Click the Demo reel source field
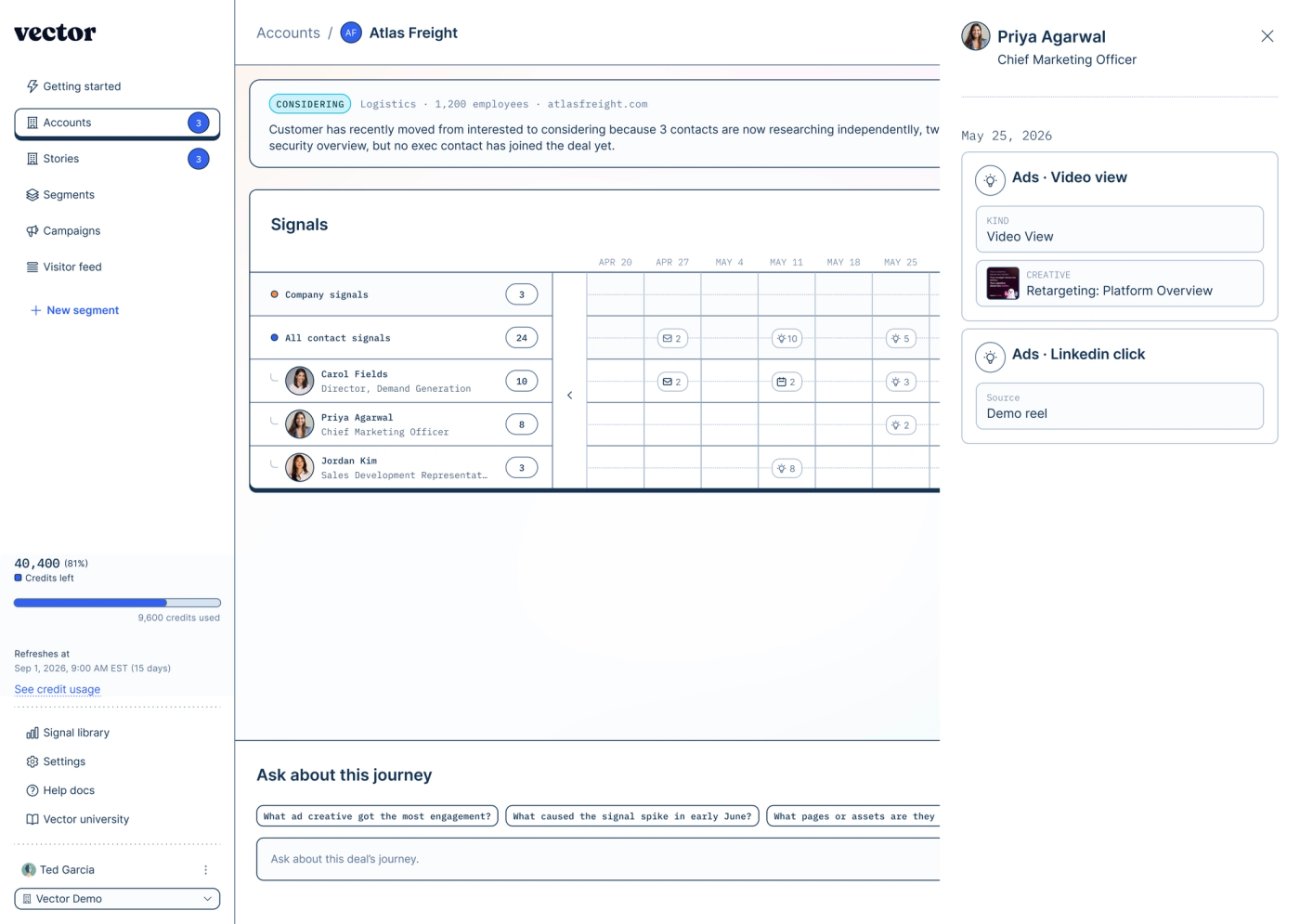Screen dimensions: 1300x924 click(1120, 406)
